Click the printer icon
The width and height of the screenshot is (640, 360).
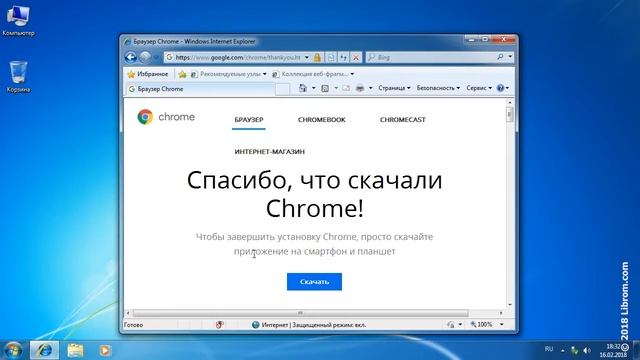tap(360, 88)
